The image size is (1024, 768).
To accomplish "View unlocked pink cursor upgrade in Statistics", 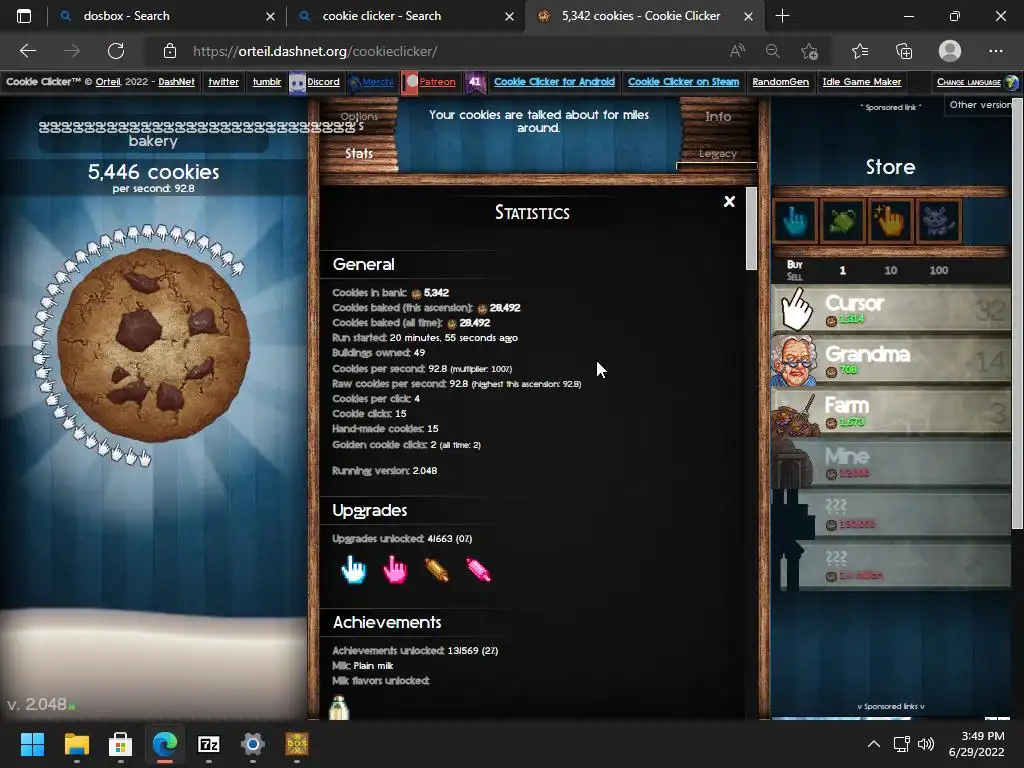I will tap(395, 569).
